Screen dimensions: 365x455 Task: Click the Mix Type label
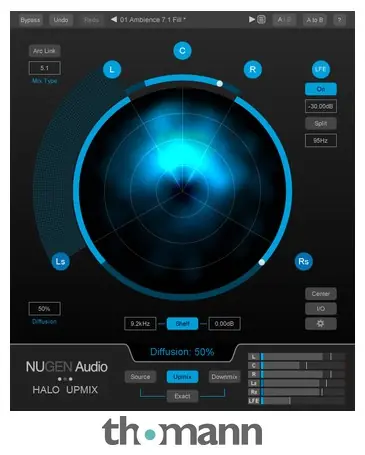click(x=45, y=81)
